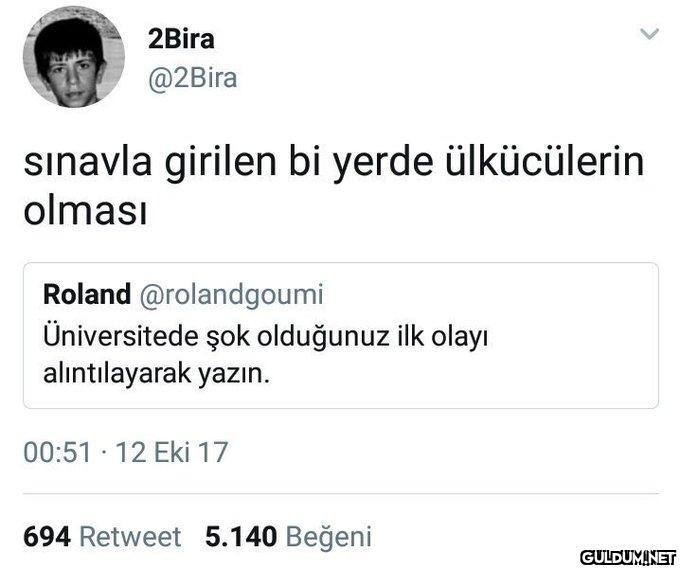View the 5.140 likes count number
The image size is (680, 569).
[241, 536]
